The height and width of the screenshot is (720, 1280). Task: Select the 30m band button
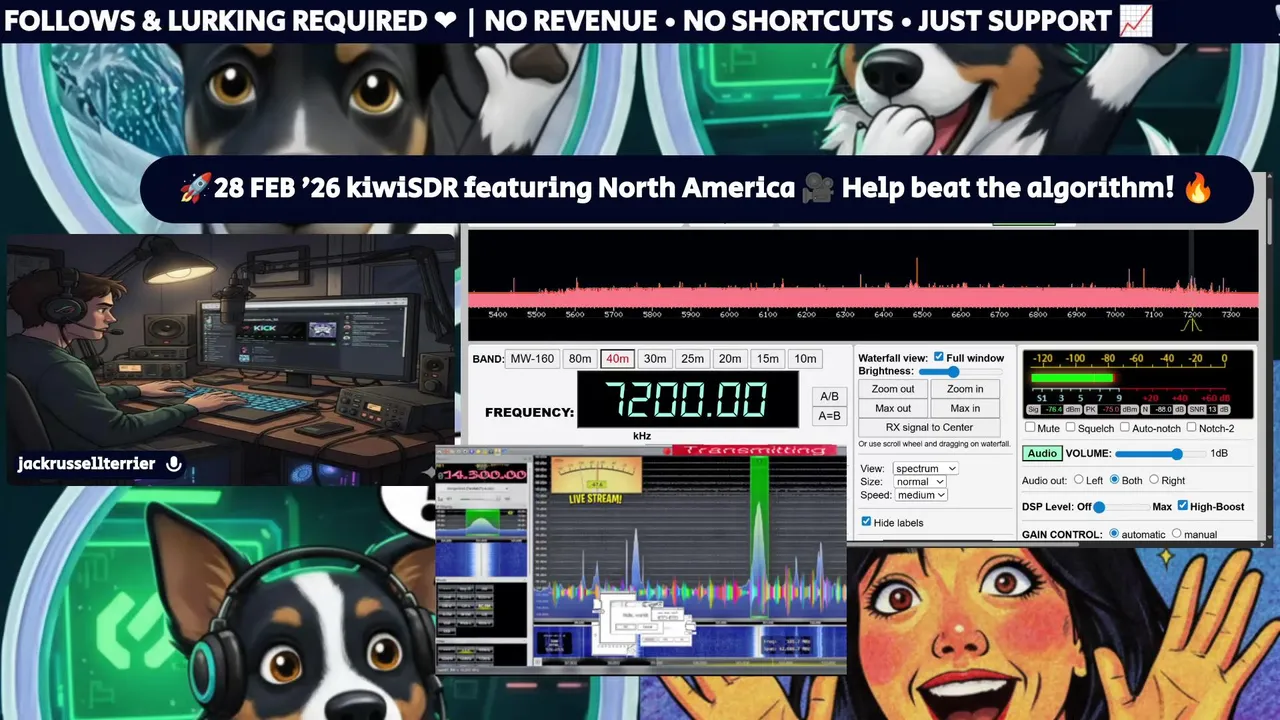655,359
